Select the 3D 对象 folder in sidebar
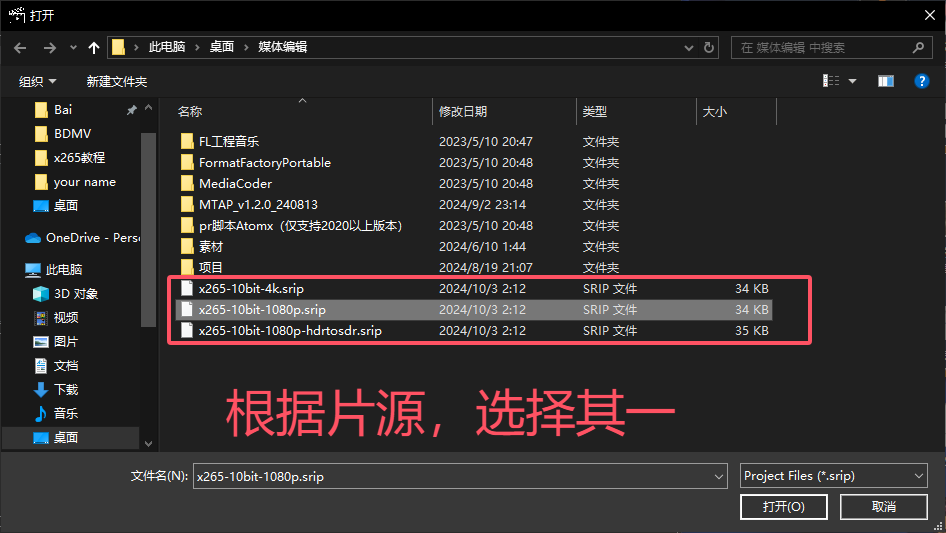The image size is (946, 533). click(75, 294)
